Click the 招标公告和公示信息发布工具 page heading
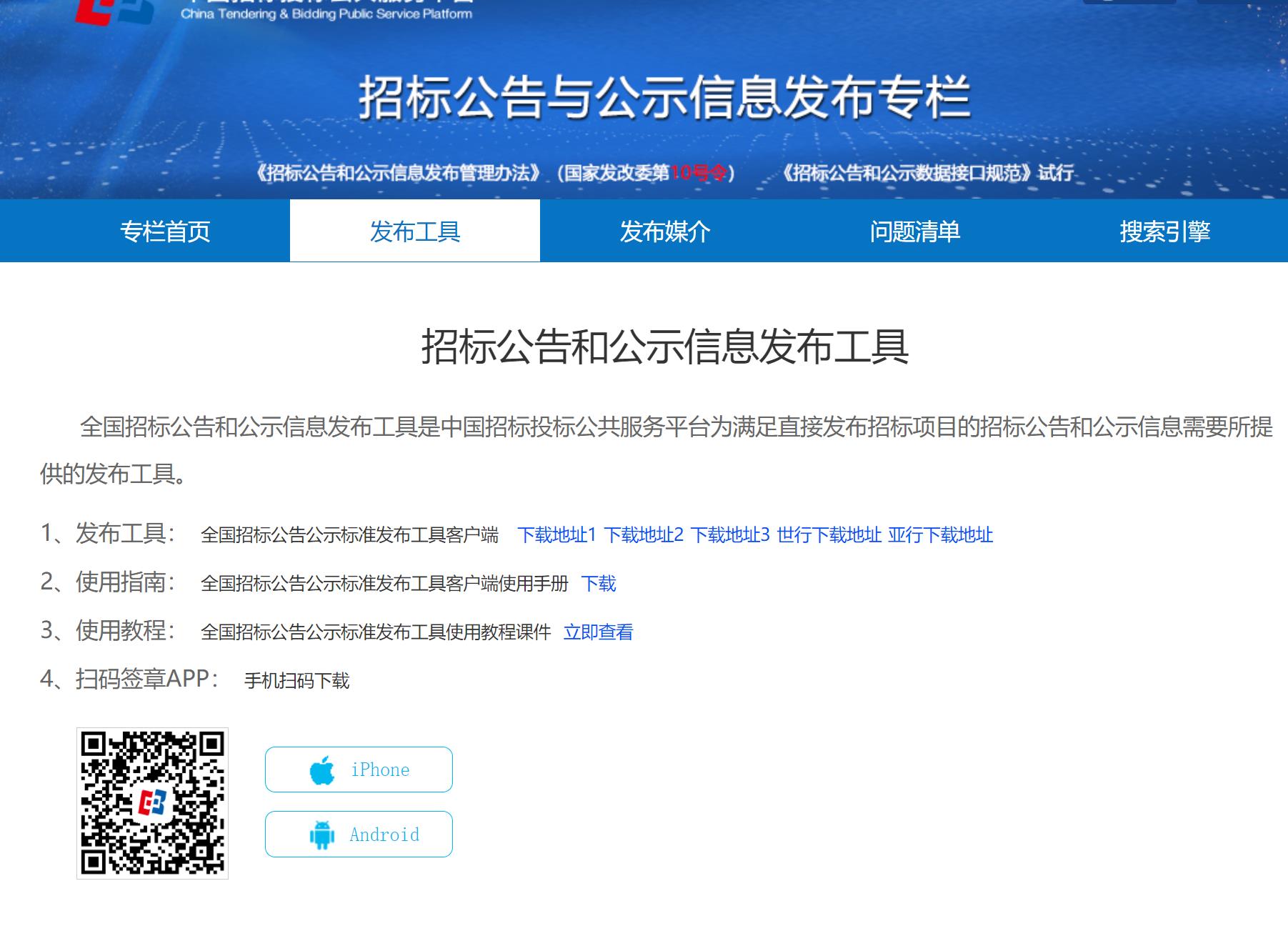 (664, 347)
